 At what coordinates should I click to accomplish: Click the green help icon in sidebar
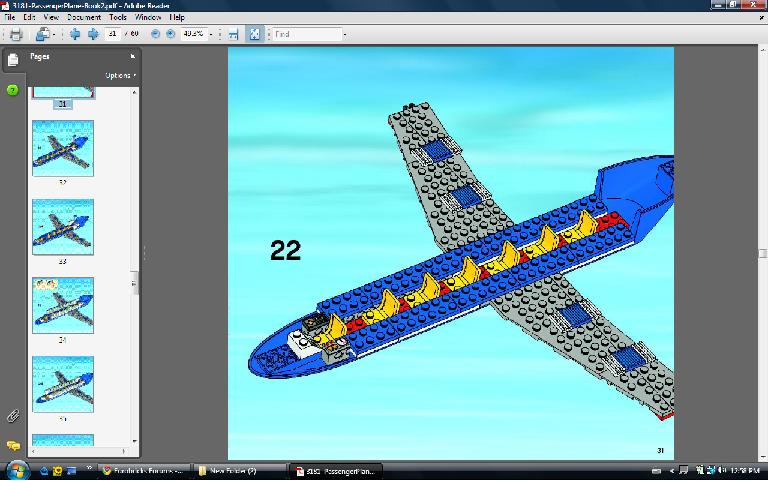13,90
